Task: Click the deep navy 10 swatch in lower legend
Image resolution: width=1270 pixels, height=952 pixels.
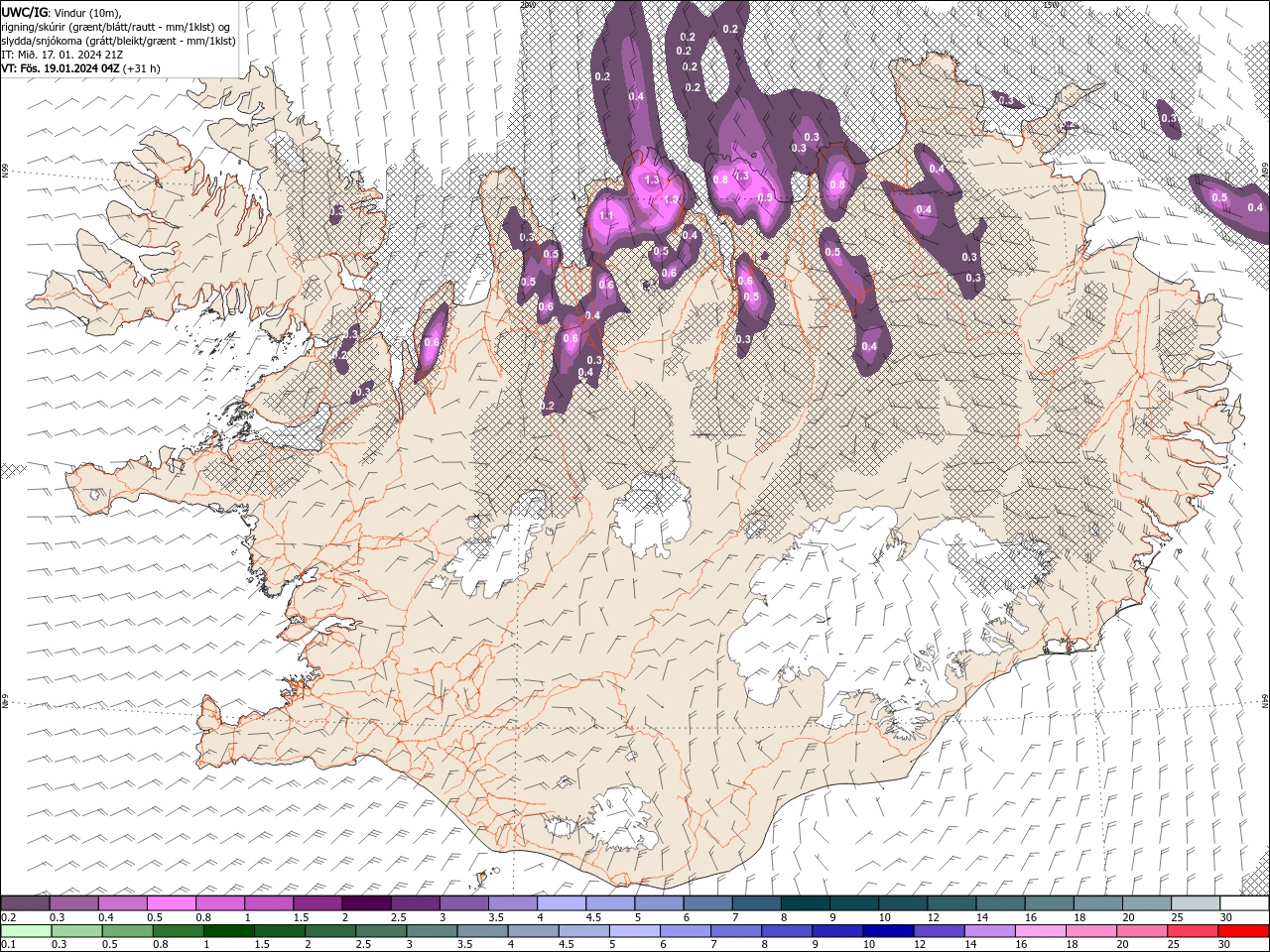Action: (x=887, y=931)
